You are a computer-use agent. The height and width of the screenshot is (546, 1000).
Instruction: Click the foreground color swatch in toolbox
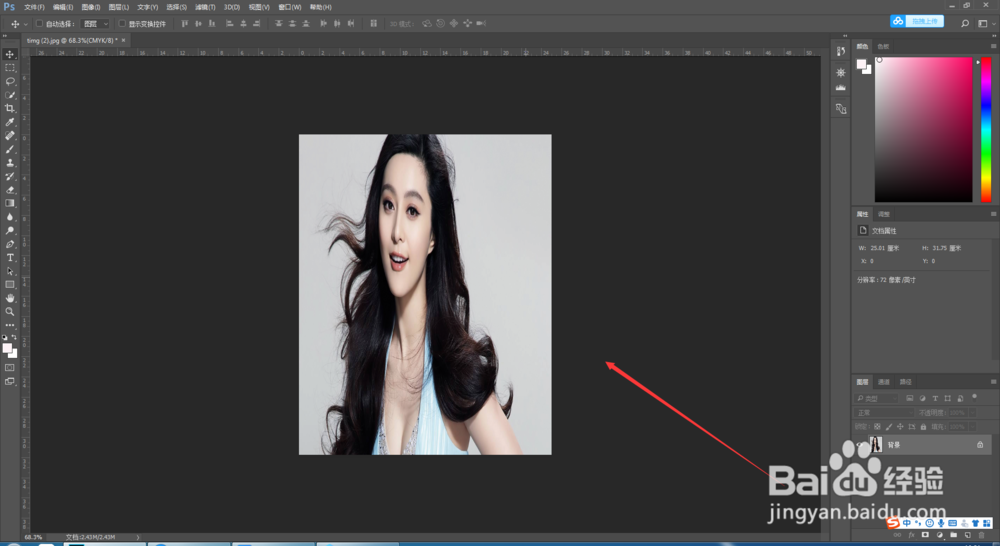[7, 348]
